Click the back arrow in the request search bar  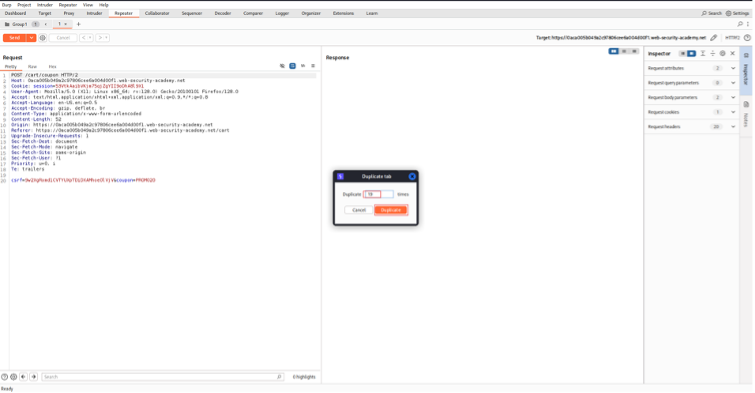click(x=23, y=377)
